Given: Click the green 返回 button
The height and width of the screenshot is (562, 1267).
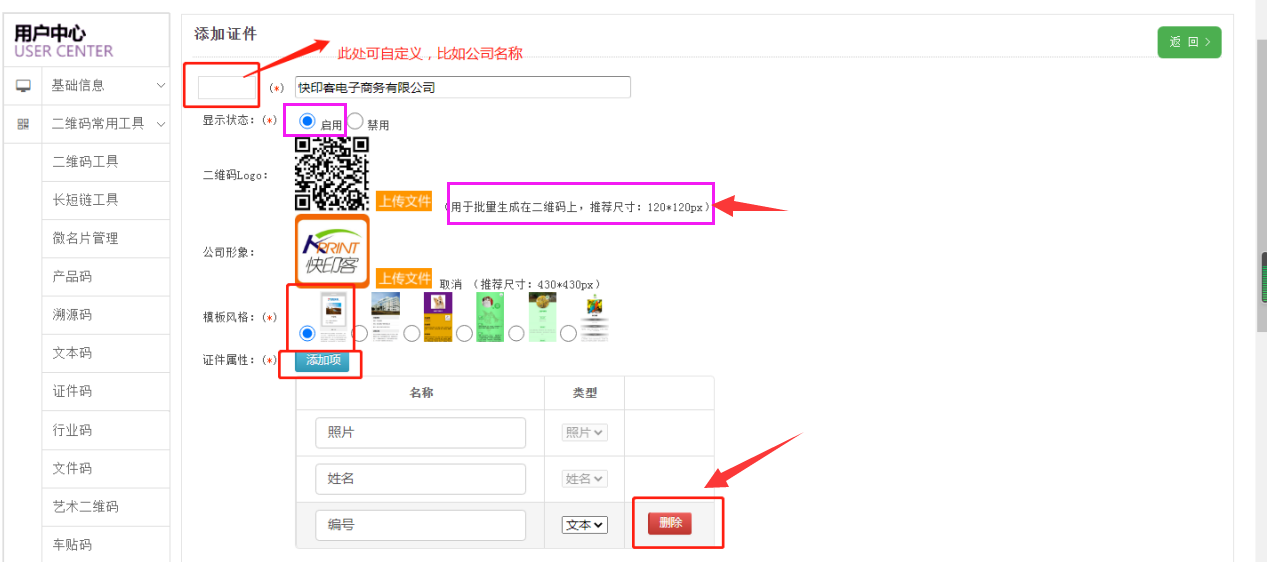Looking at the screenshot, I should point(1188,42).
